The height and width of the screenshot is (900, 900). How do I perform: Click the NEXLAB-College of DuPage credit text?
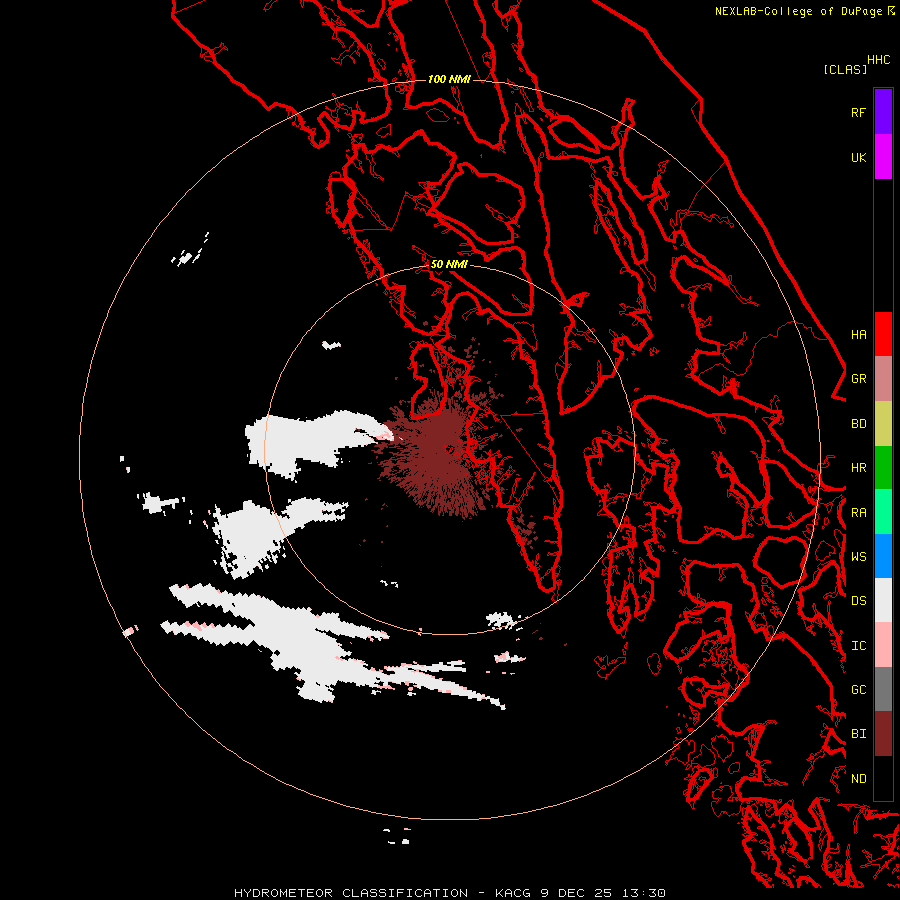(x=799, y=11)
